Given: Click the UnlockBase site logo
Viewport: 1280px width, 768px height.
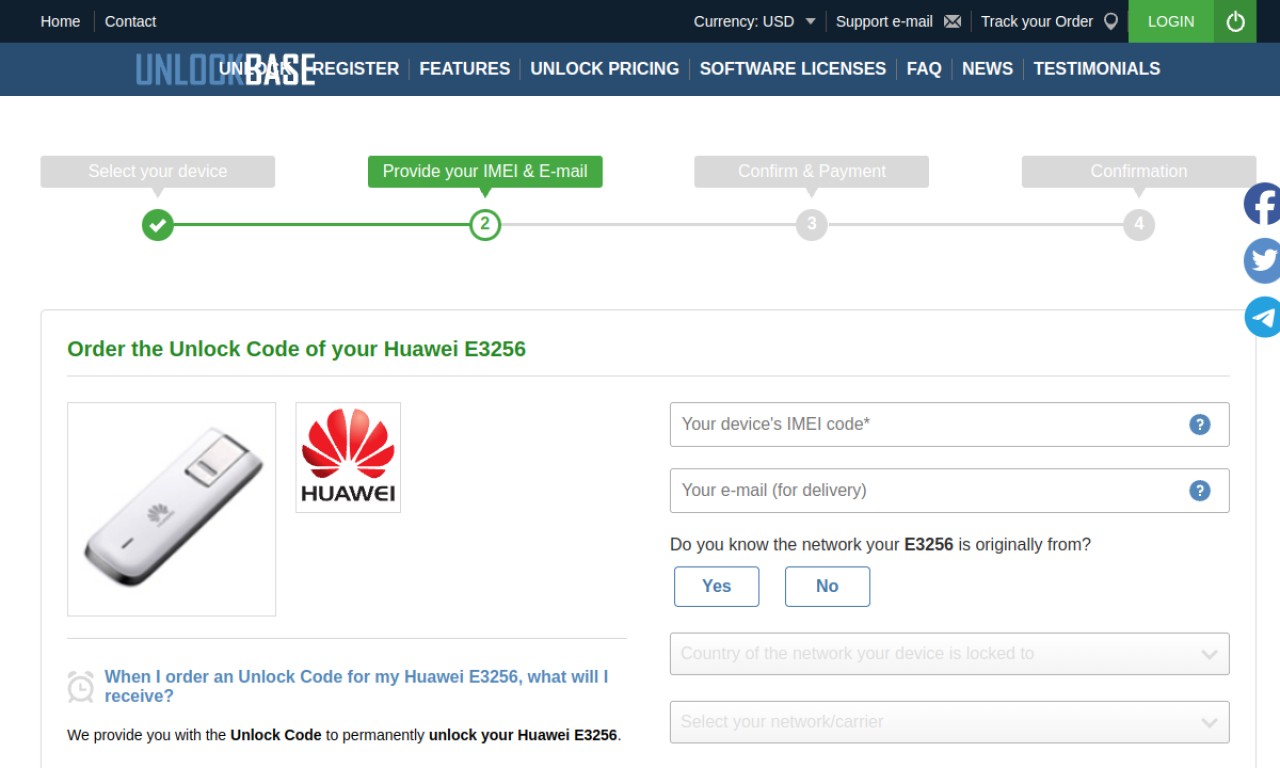Looking at the screenshot, I should coord(225,69).
